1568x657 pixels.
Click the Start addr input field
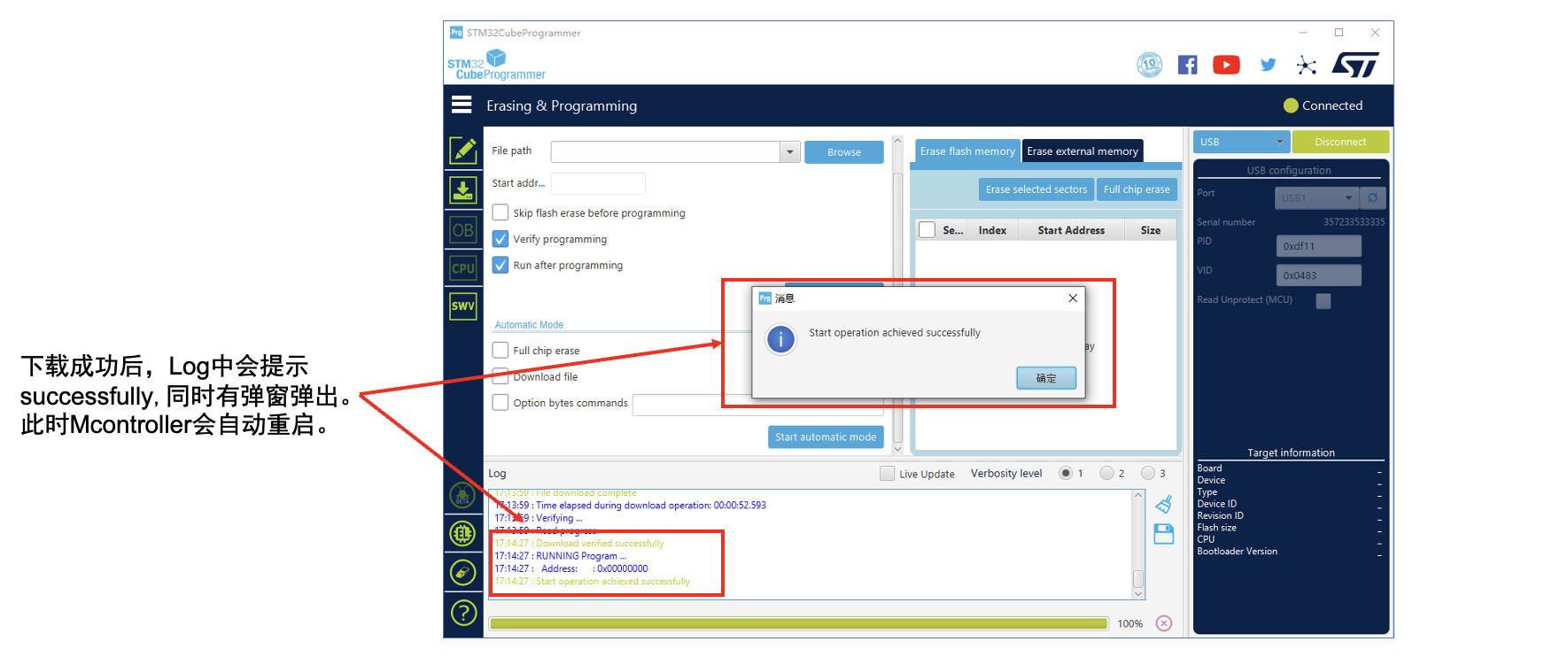pyautogui.click(x=598, y=183)
